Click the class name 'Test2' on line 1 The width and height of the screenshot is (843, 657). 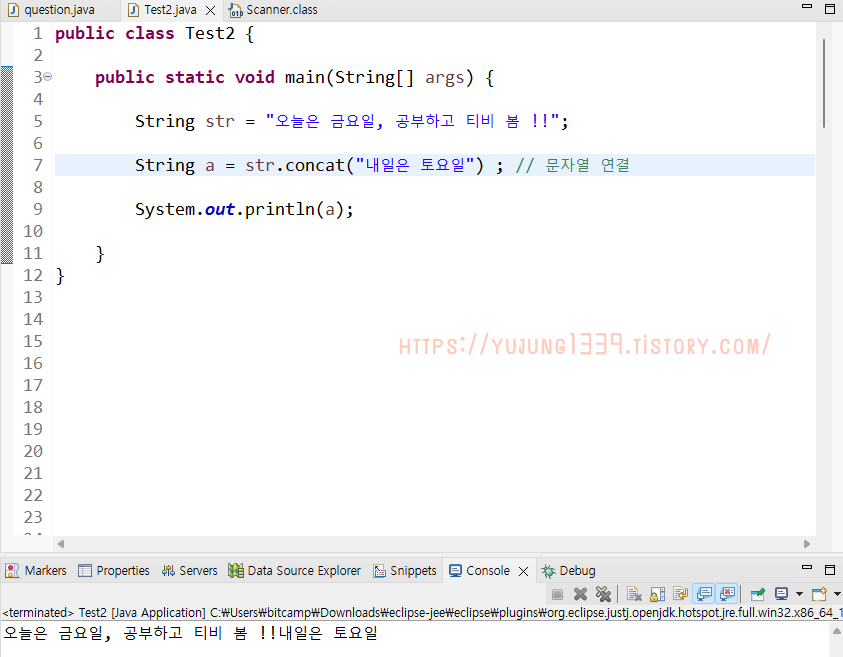click(210, 33)
